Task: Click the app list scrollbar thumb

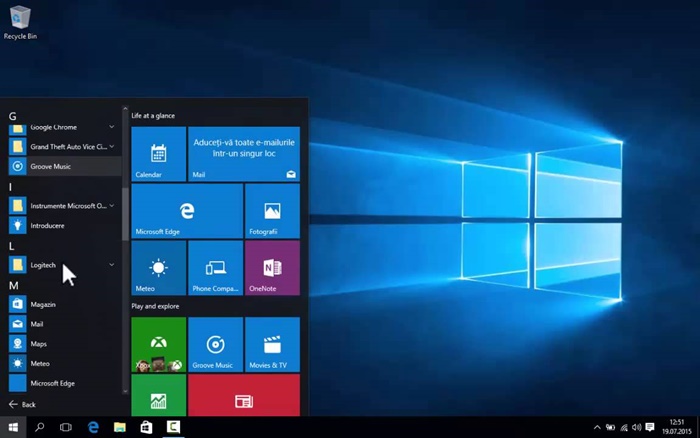Action: pos(125,214)
